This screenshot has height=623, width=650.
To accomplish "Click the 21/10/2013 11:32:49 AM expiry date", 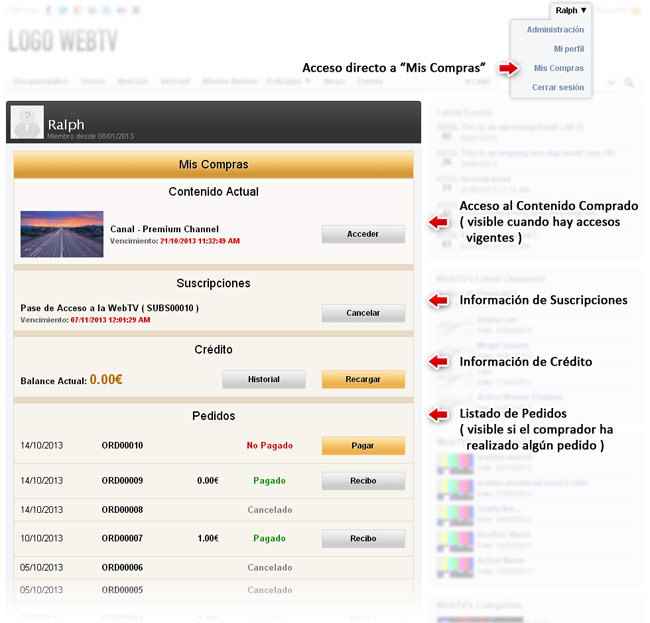I will click(x=200, y=241).
